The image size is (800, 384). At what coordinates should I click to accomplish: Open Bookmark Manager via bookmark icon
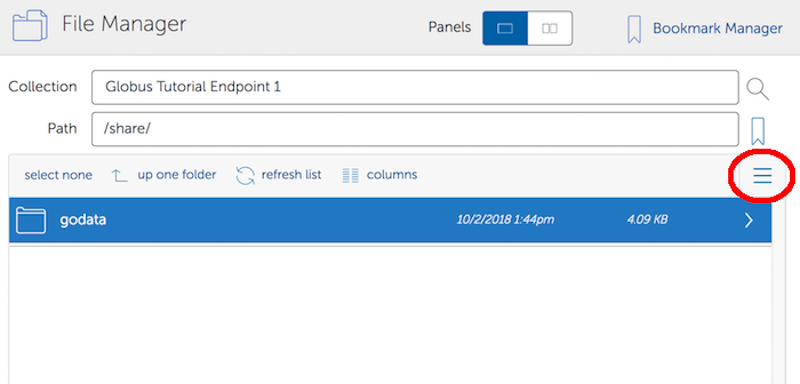coord(634,29)
